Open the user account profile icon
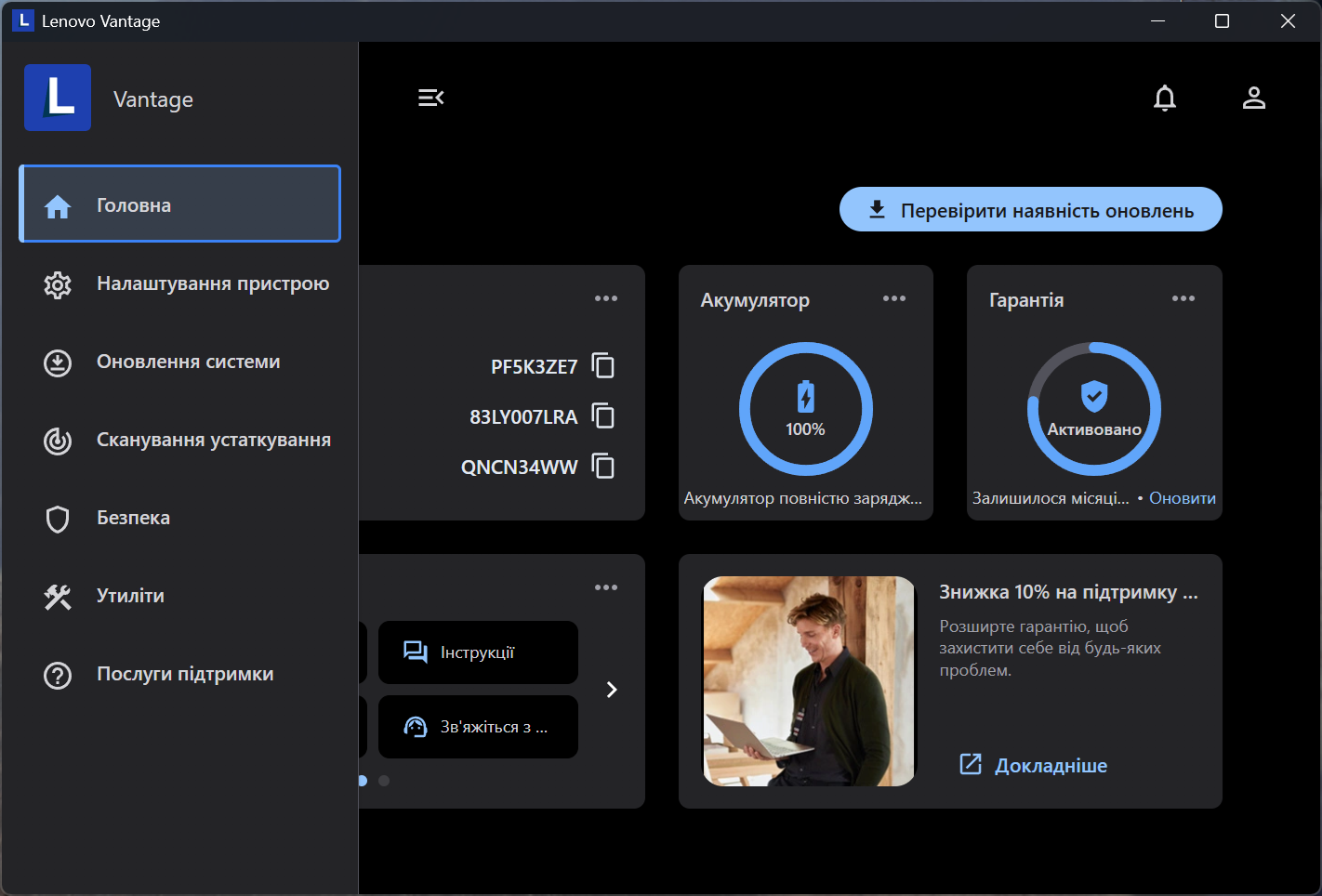Image resolution: width=1322 pixels, height=896 pixels. (x=1254, y=98)
